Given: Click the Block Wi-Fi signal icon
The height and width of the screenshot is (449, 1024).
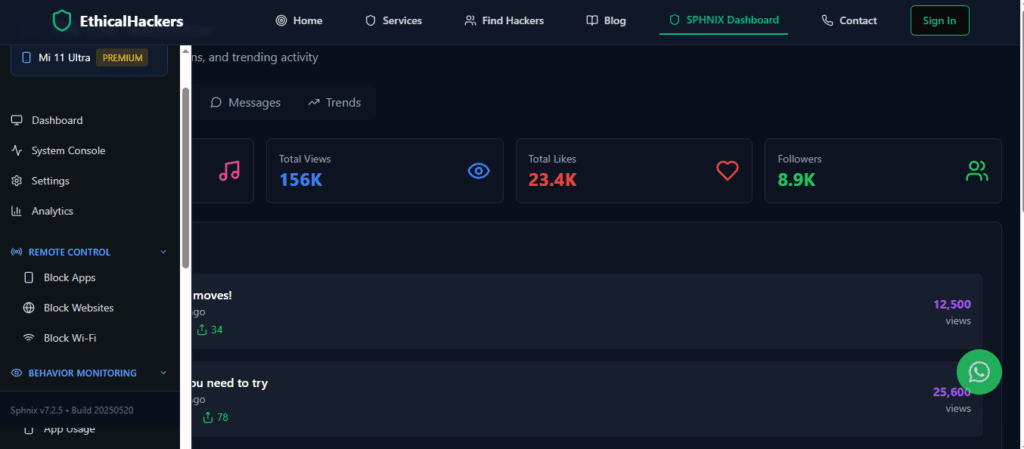Looking at the screenshot, I should point(29,338).
